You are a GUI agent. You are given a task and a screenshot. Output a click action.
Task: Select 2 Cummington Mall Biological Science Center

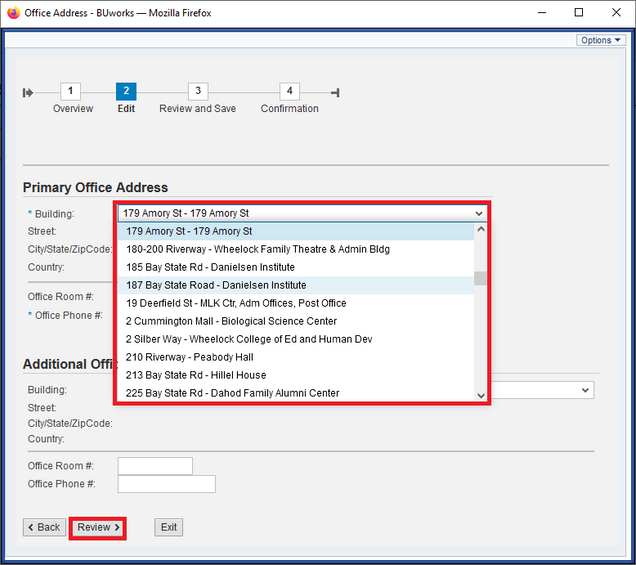pyautogui.click(x=296, y=321)
